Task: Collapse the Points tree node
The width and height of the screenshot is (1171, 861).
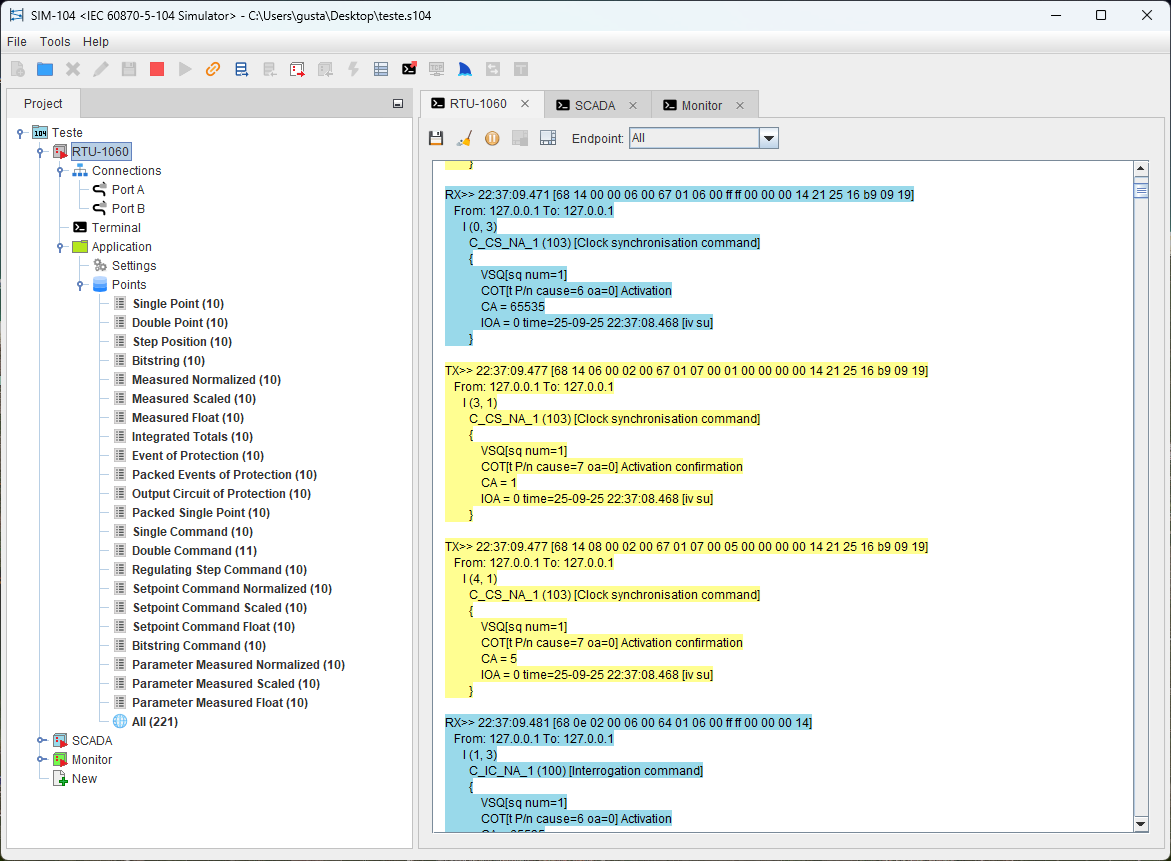Action: (80, 285)
